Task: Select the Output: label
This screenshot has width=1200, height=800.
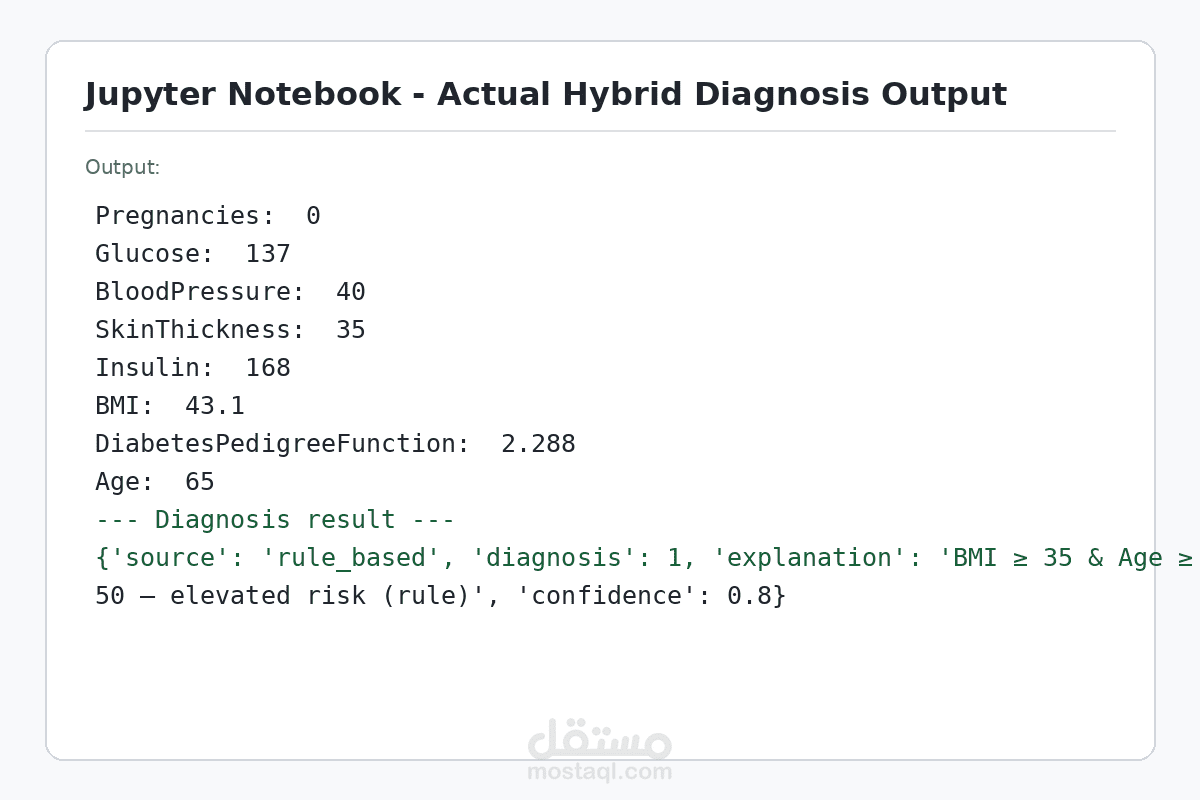Action: point(122,167)
